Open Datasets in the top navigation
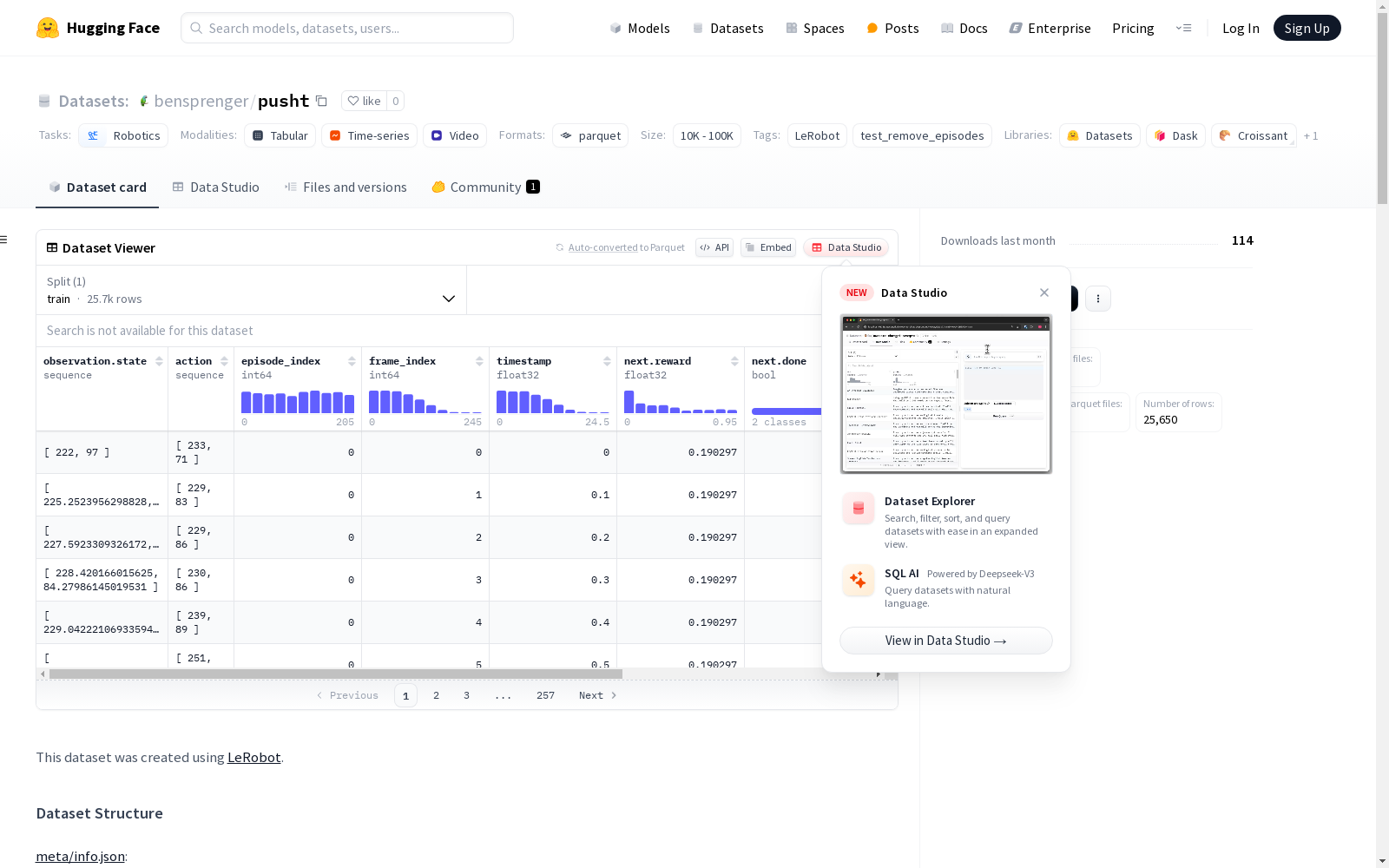Image resolution: width=1389 pixels, height=868 pixels. click(x=727, y=29)
